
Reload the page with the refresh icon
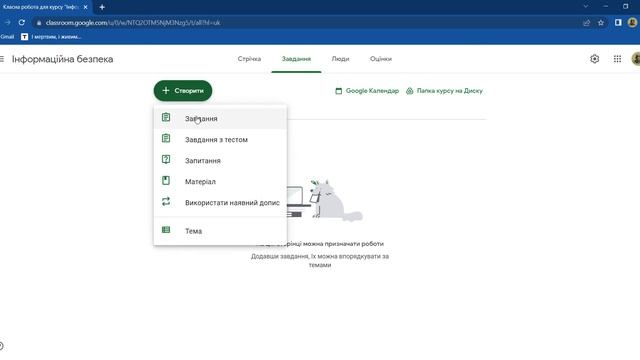click(x=22, y=22)
